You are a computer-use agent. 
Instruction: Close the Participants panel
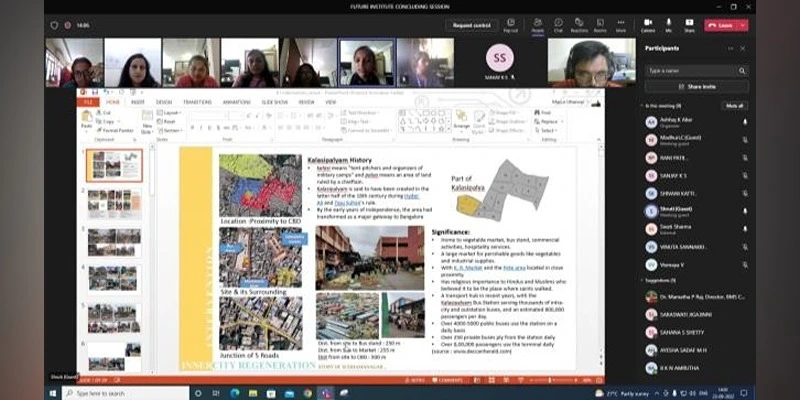tap(742, 48)
